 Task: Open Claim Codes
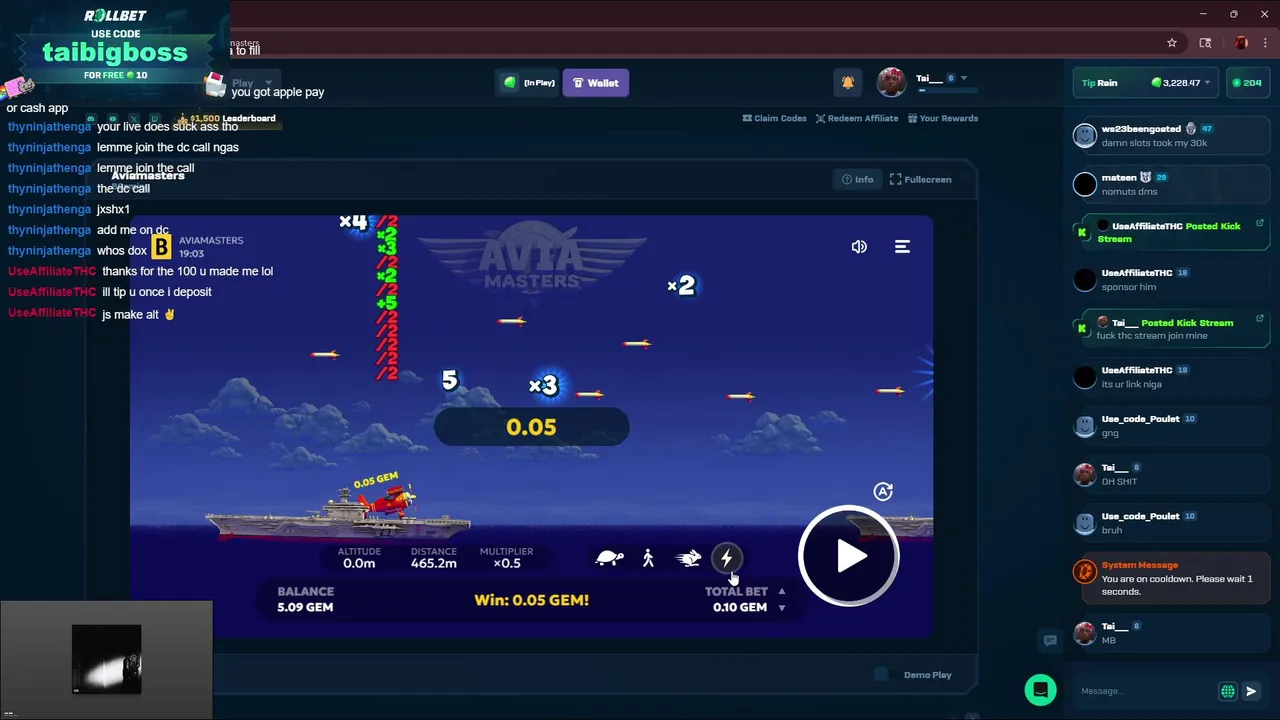pos(774,118)
